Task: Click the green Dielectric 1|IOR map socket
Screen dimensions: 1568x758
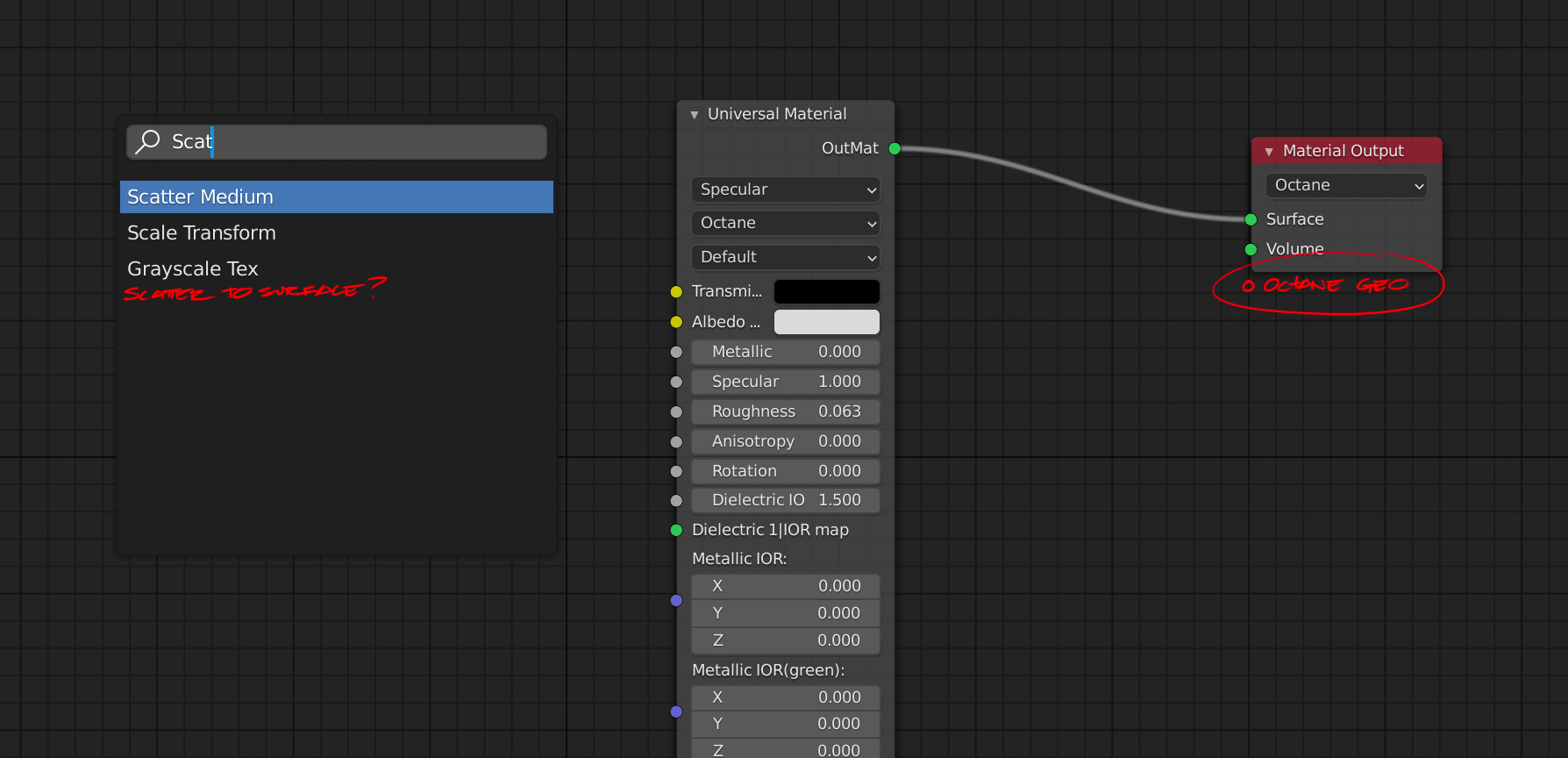Action: click(x=676, y=530)
